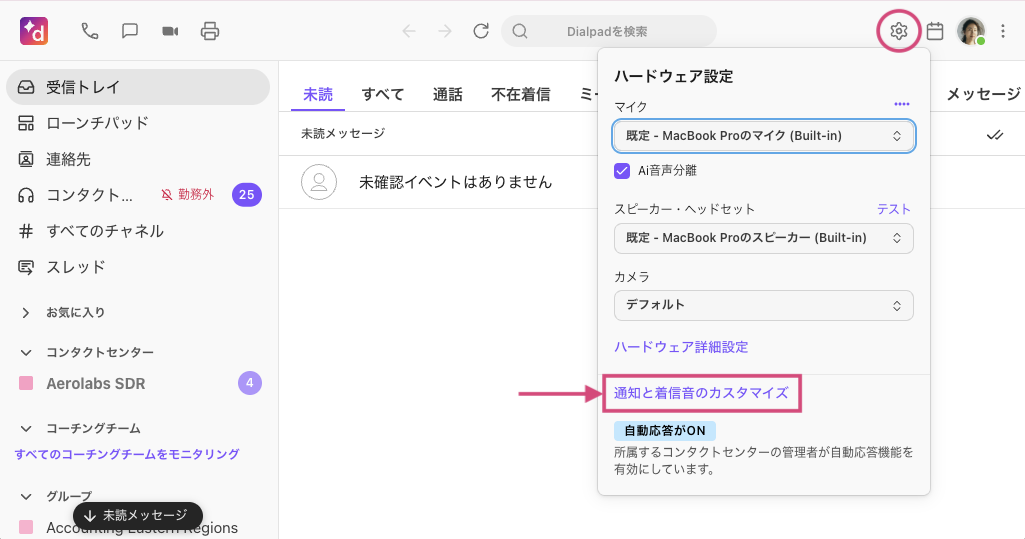
Task: Open the マイク device dropdown
Action: tap(763, 135)
